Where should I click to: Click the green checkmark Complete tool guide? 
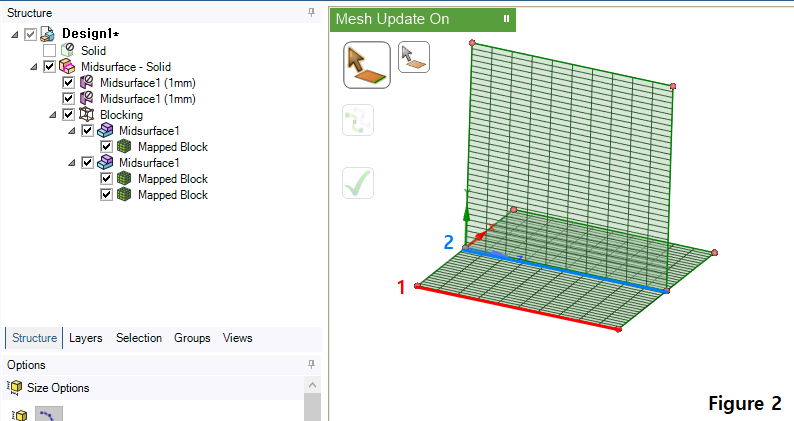(358, 183)
